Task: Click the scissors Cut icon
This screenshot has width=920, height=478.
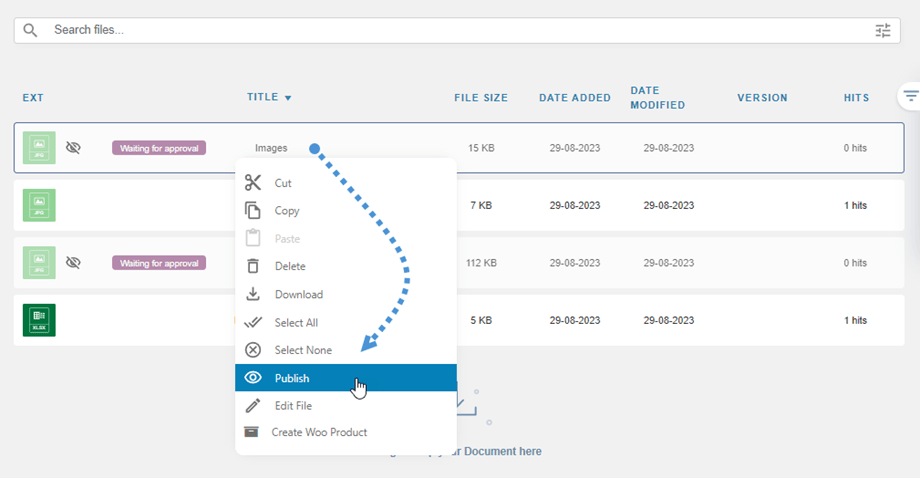Action: [x=253, y=183]
